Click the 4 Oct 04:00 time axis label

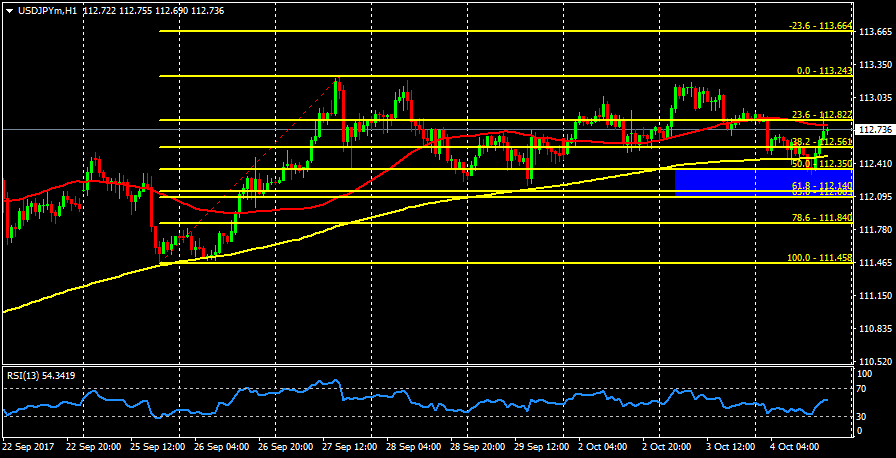click(x=797, y=445)
